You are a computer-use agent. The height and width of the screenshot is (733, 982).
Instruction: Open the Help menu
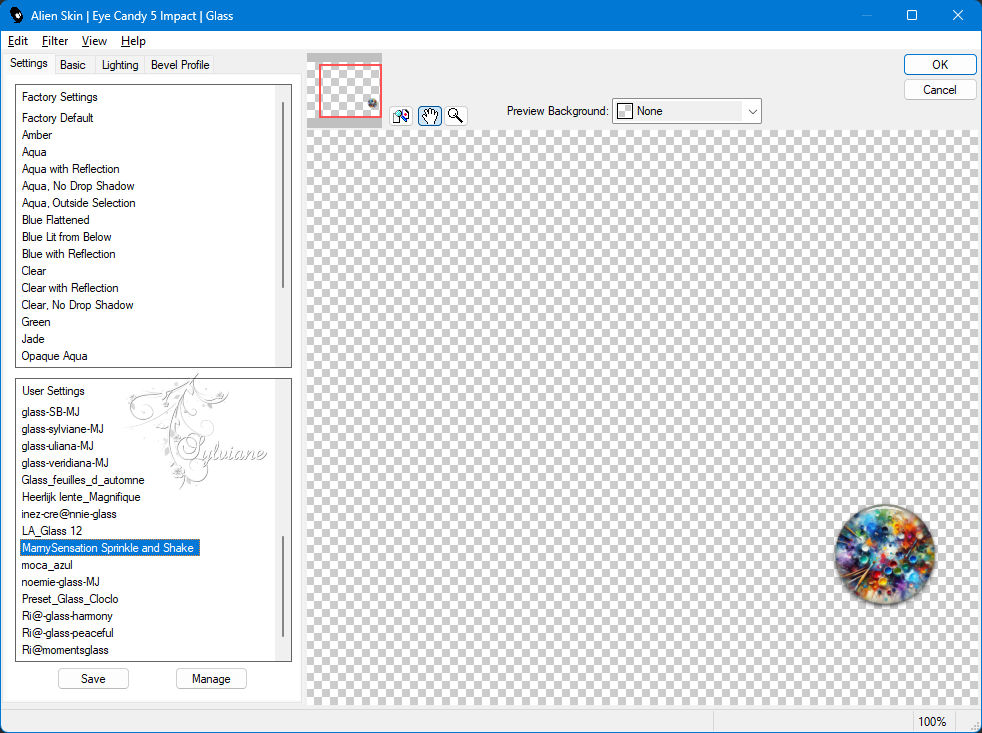133,41
